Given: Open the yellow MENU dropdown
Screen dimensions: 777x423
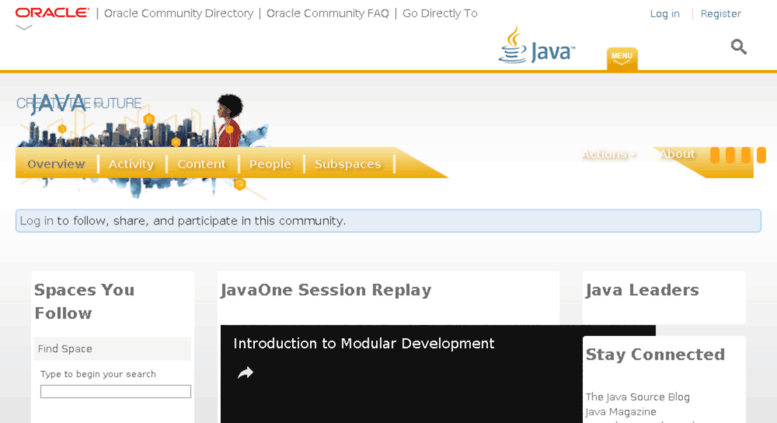Looking at the screenshot, I should pos(622,58).
